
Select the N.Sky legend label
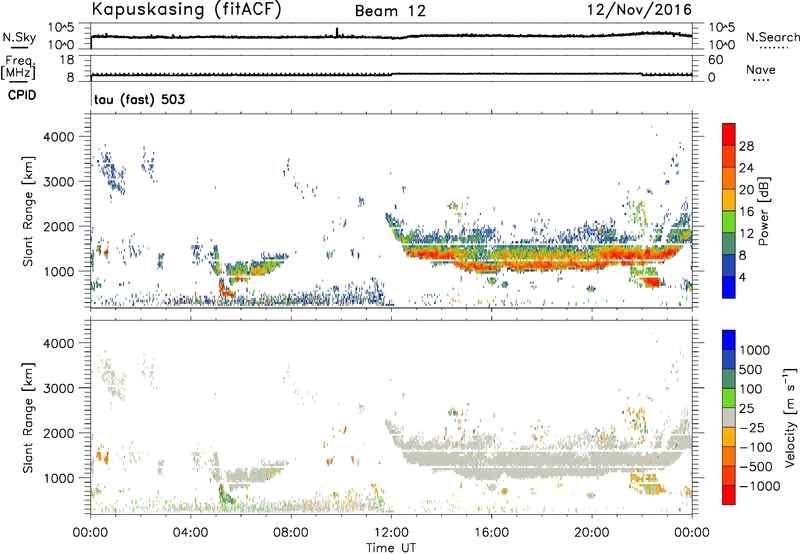coord(19,37)
